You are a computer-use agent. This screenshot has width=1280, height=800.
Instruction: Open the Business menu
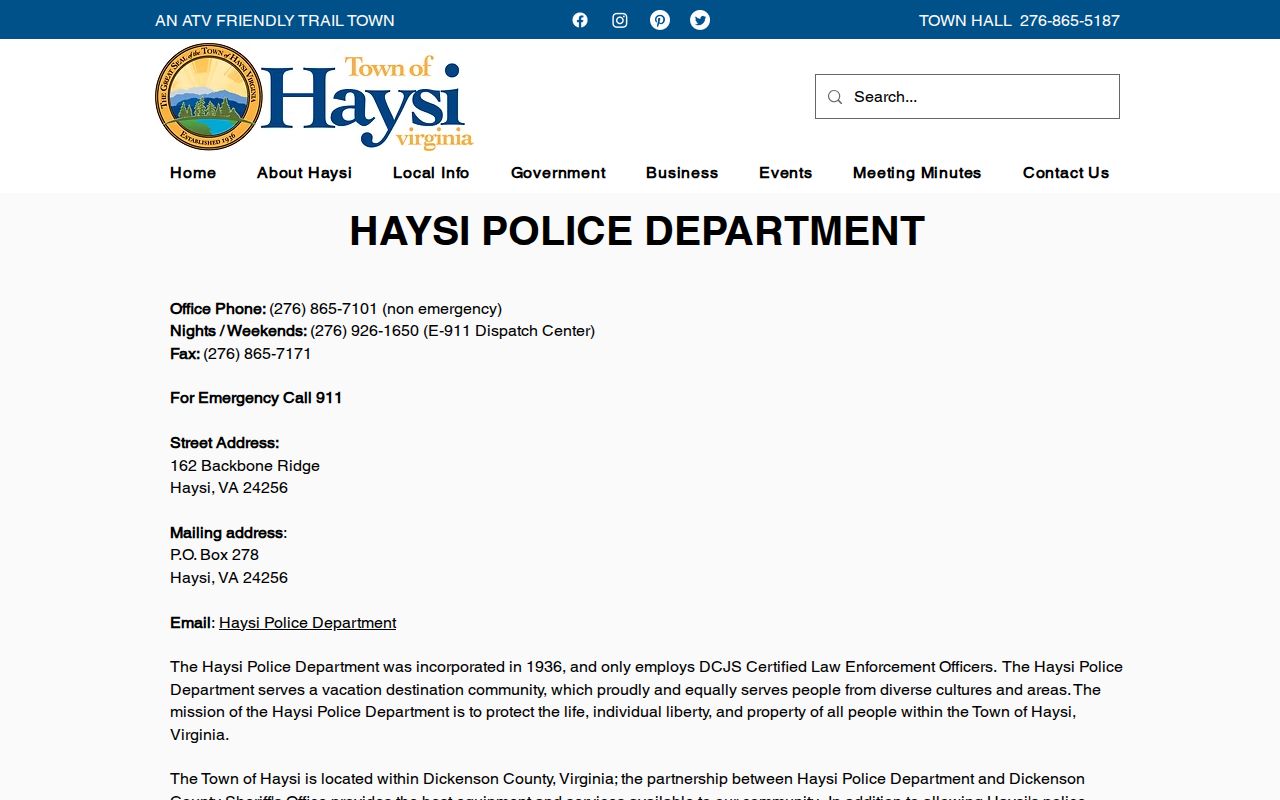[x=682, y=173]
